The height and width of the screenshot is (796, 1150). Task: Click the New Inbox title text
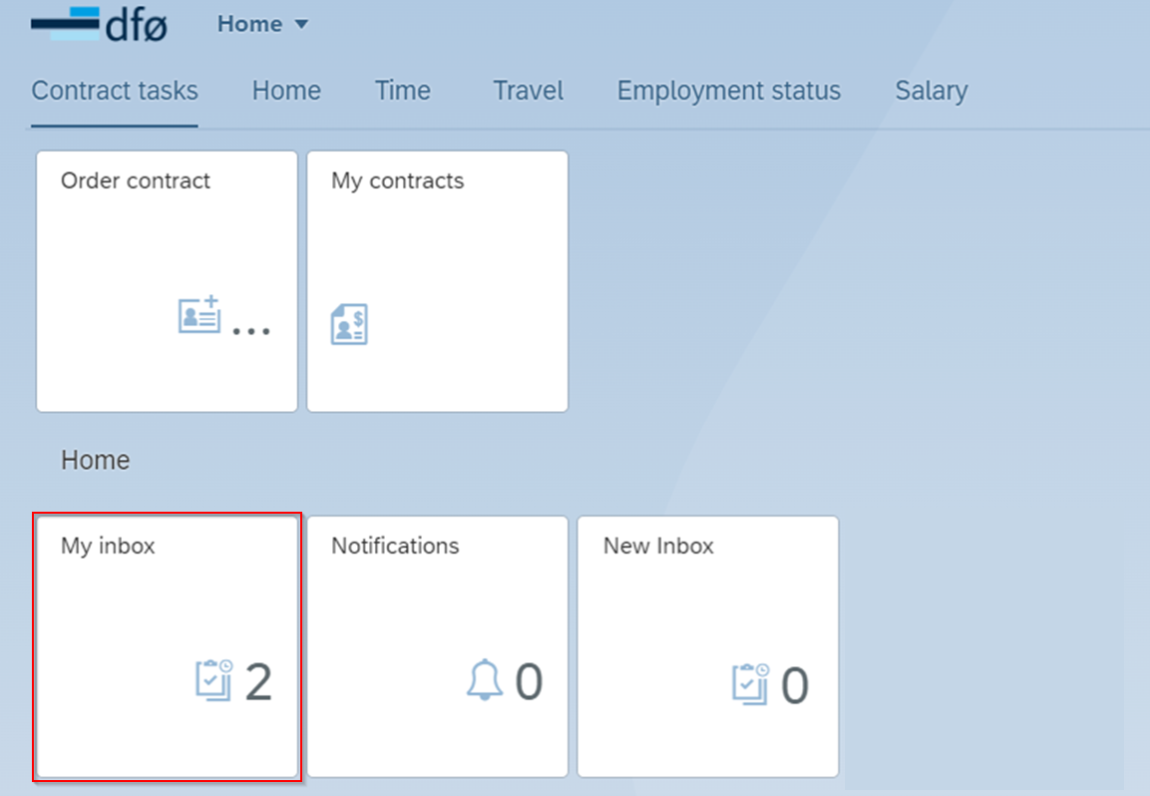click(x=659, y=546)
